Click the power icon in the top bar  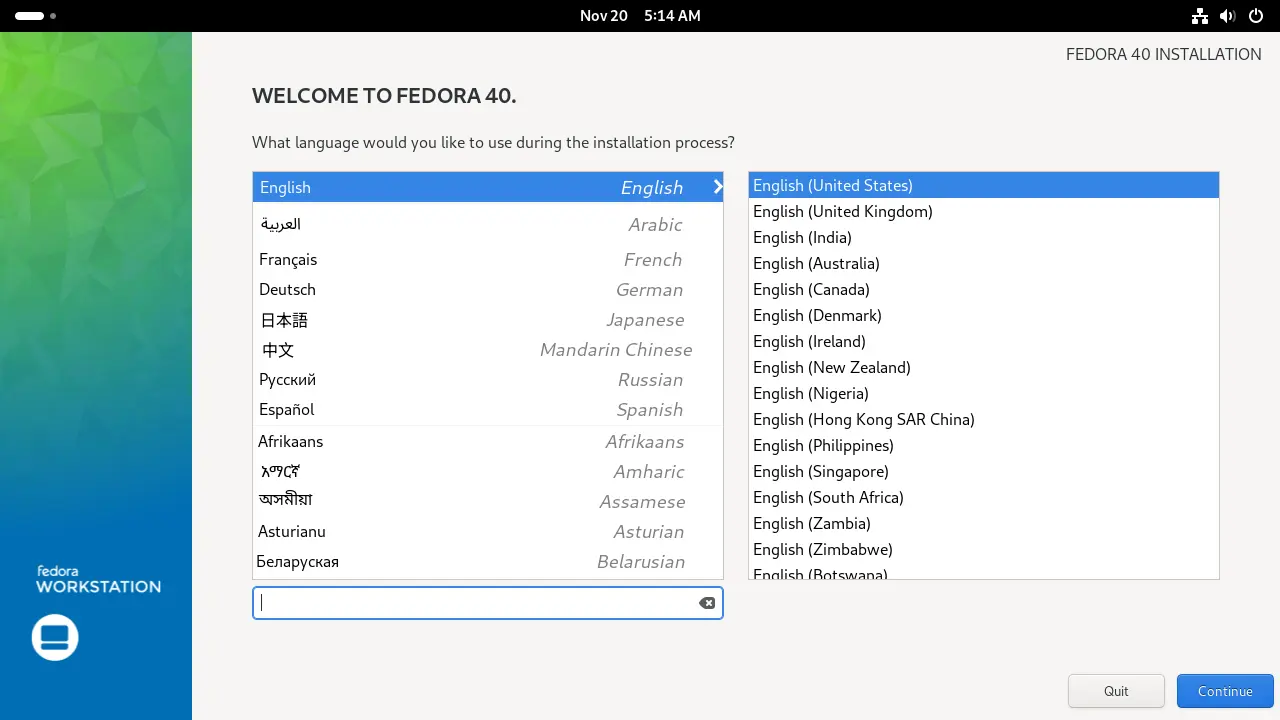(x=1256, y=16)
